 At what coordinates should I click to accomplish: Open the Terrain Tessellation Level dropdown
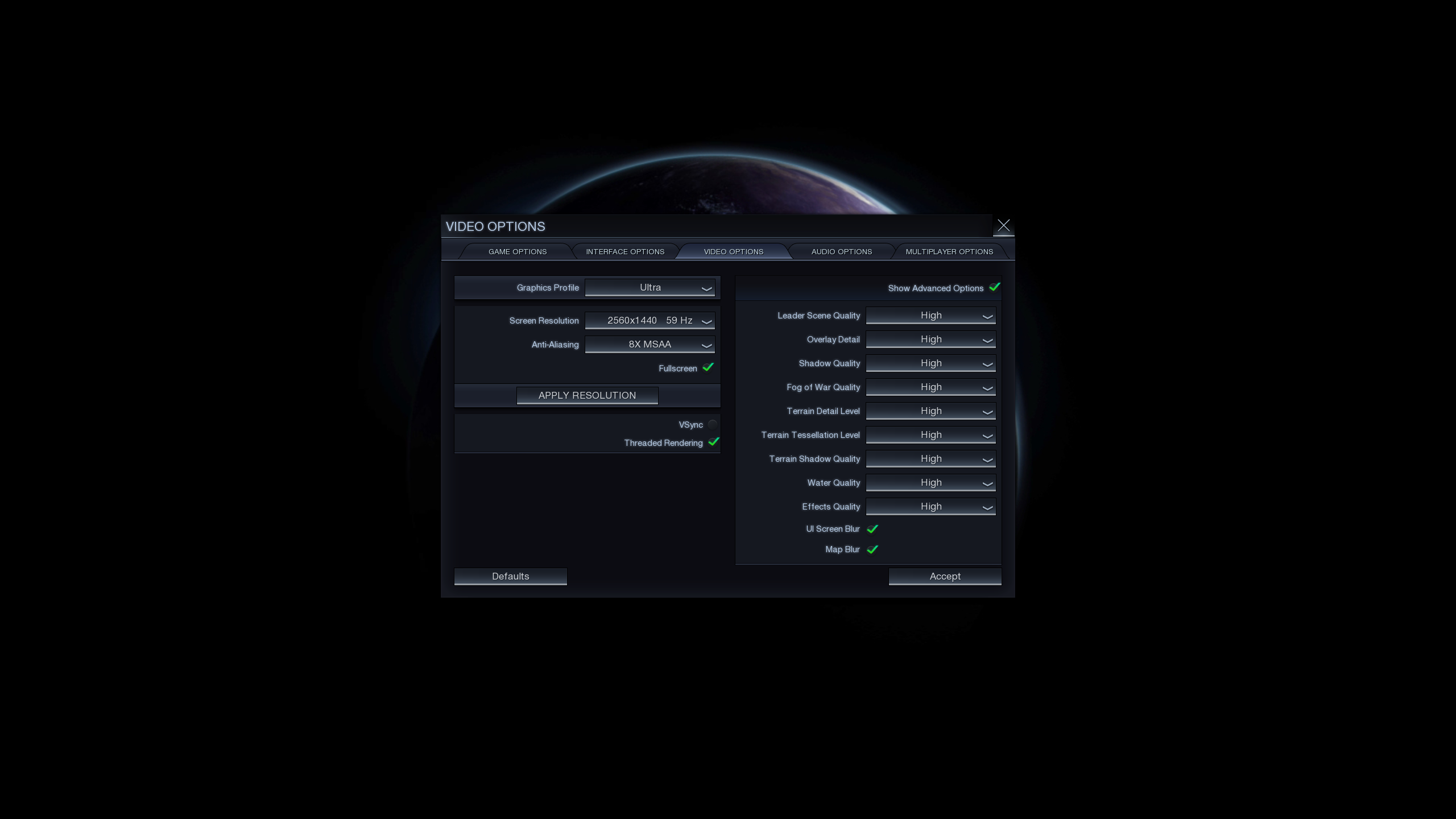pyautogui.click(x=930, y=435)
